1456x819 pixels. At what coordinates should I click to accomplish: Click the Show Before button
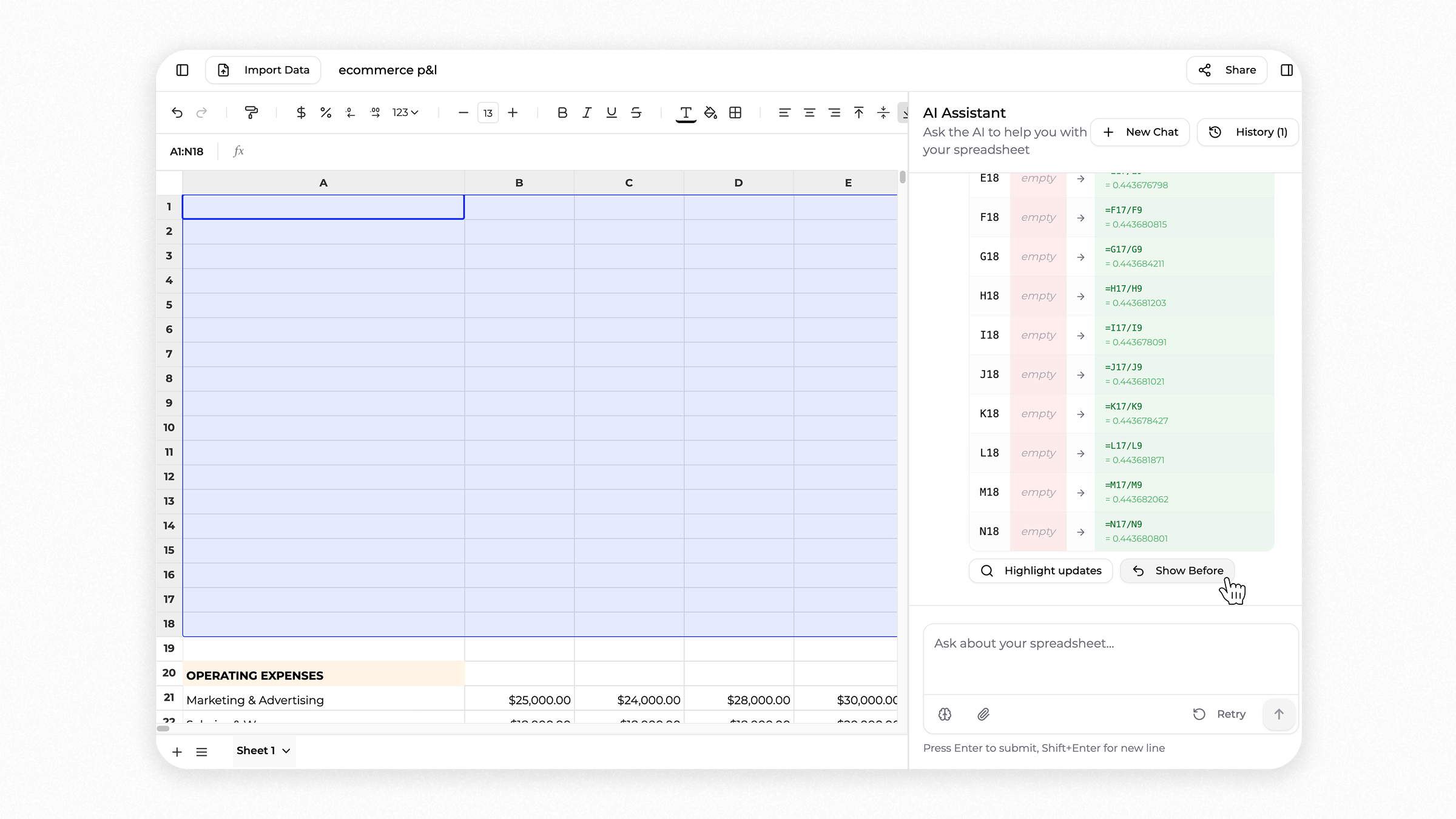point(1177,570)
